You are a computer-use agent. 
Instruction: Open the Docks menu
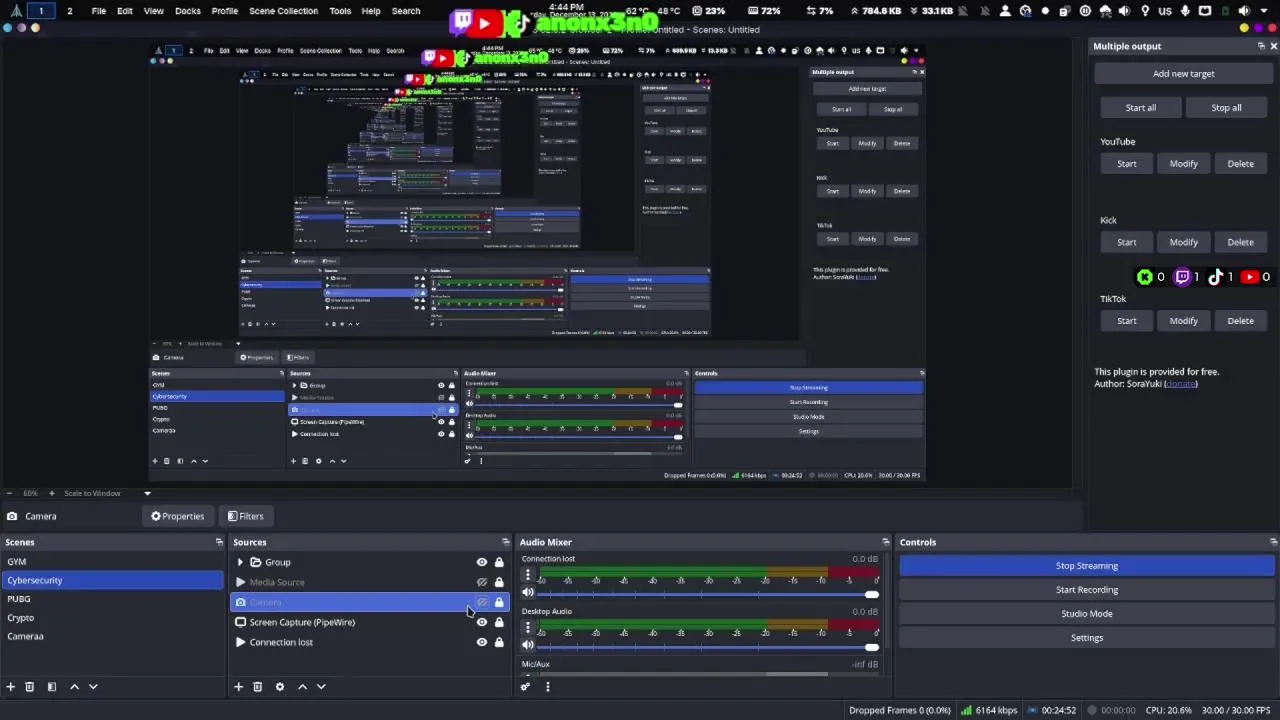pyautogui.click(x=188, y=11)
